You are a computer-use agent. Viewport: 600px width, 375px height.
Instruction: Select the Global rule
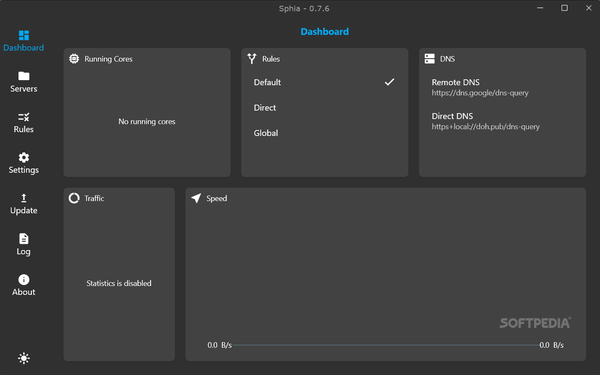(324, 133)
